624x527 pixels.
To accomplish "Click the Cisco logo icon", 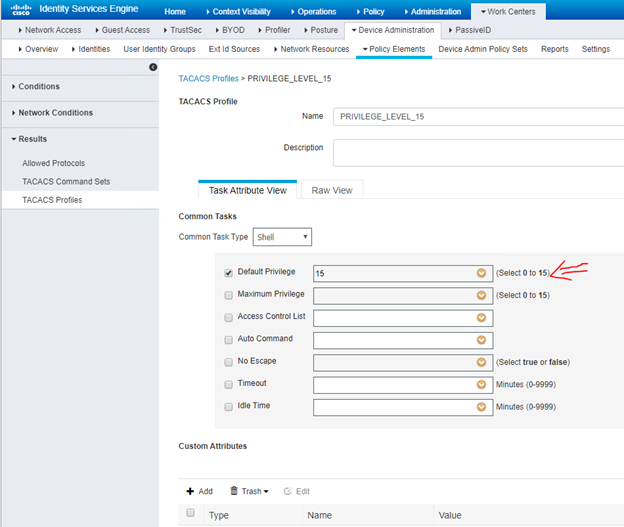I will tap(21, 10).
